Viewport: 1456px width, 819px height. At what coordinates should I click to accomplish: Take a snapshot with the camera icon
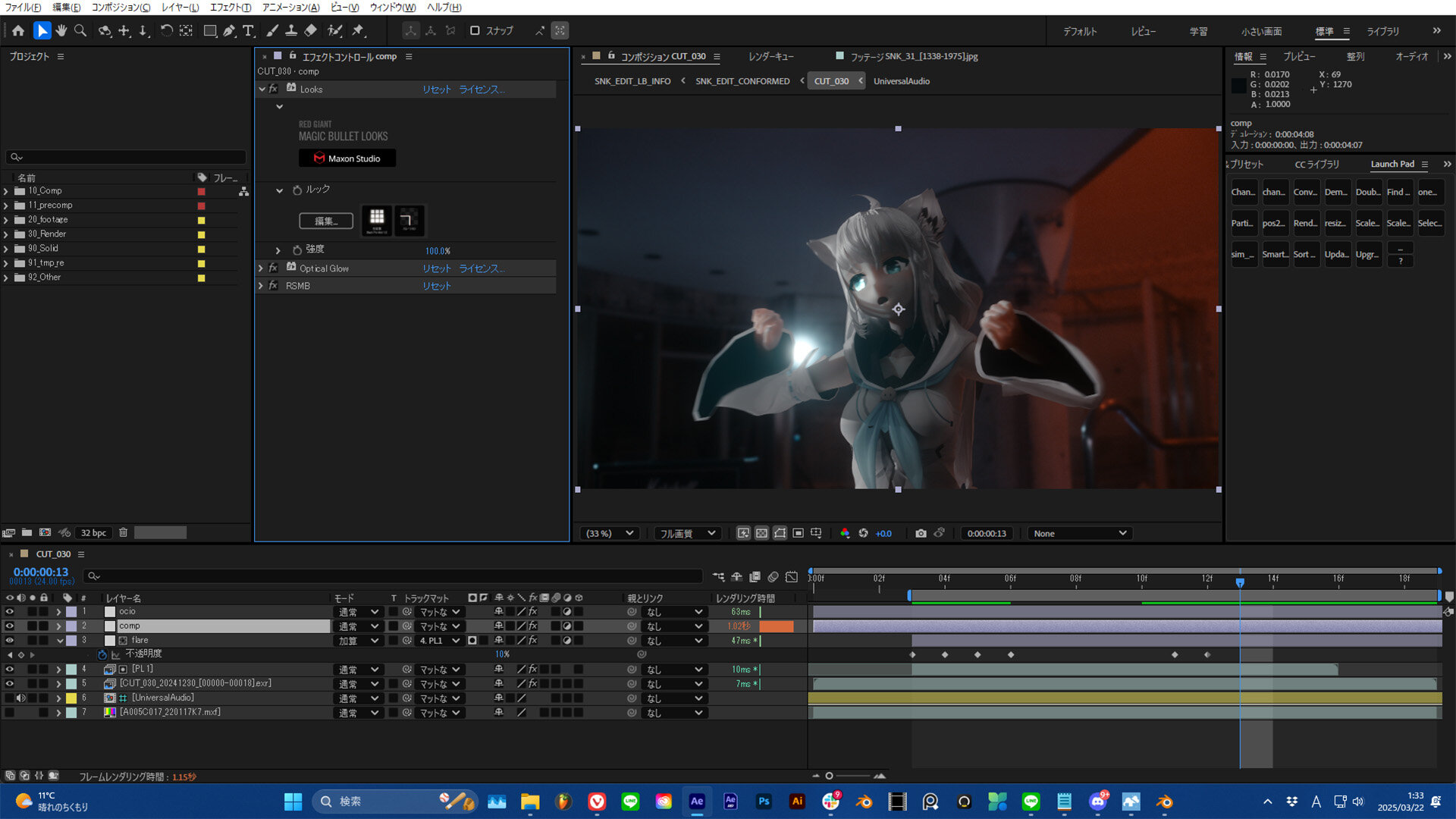click(921, 533)
